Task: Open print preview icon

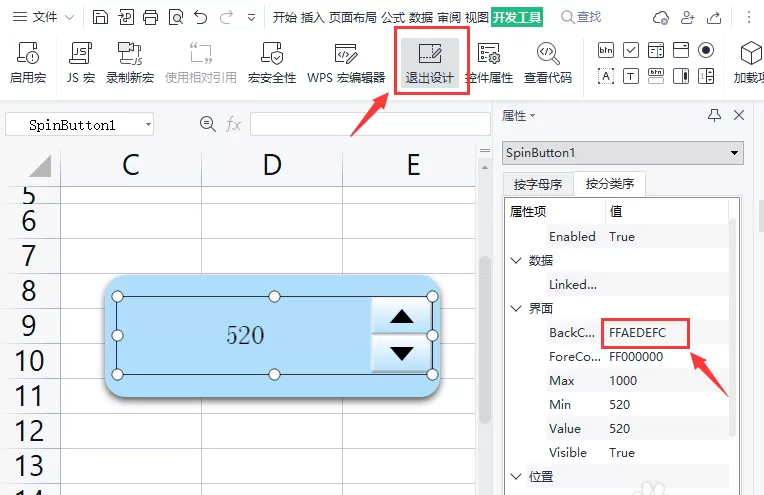Action: (176, 17)
